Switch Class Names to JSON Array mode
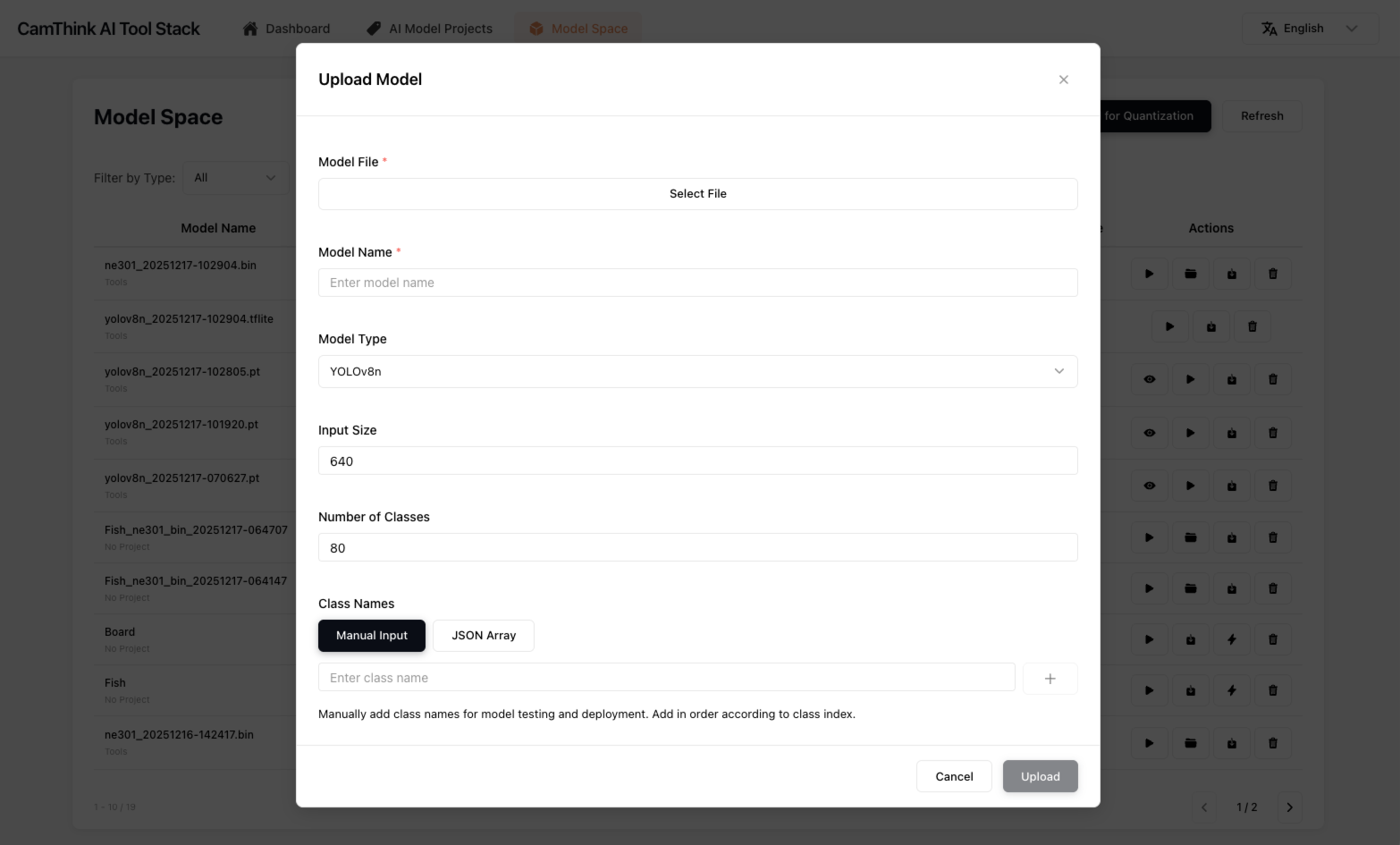1400x845 pixels. pos(484,636)
